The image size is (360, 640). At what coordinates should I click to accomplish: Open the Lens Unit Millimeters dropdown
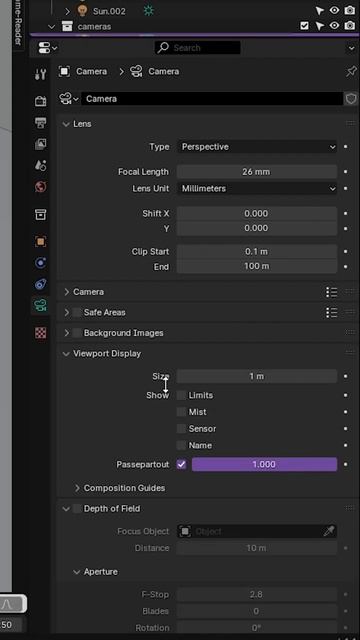click(x=257, y=189)
